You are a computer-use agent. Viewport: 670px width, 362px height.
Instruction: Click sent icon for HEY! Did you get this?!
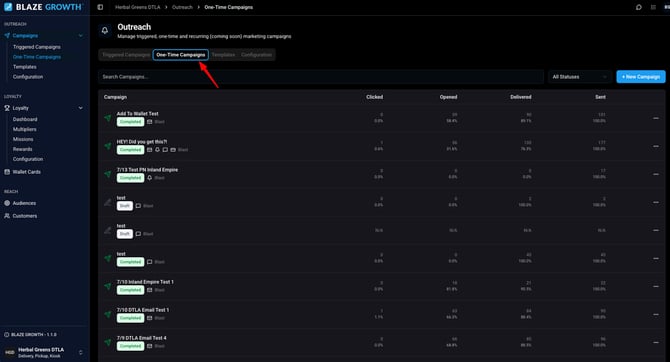(108, 146)
